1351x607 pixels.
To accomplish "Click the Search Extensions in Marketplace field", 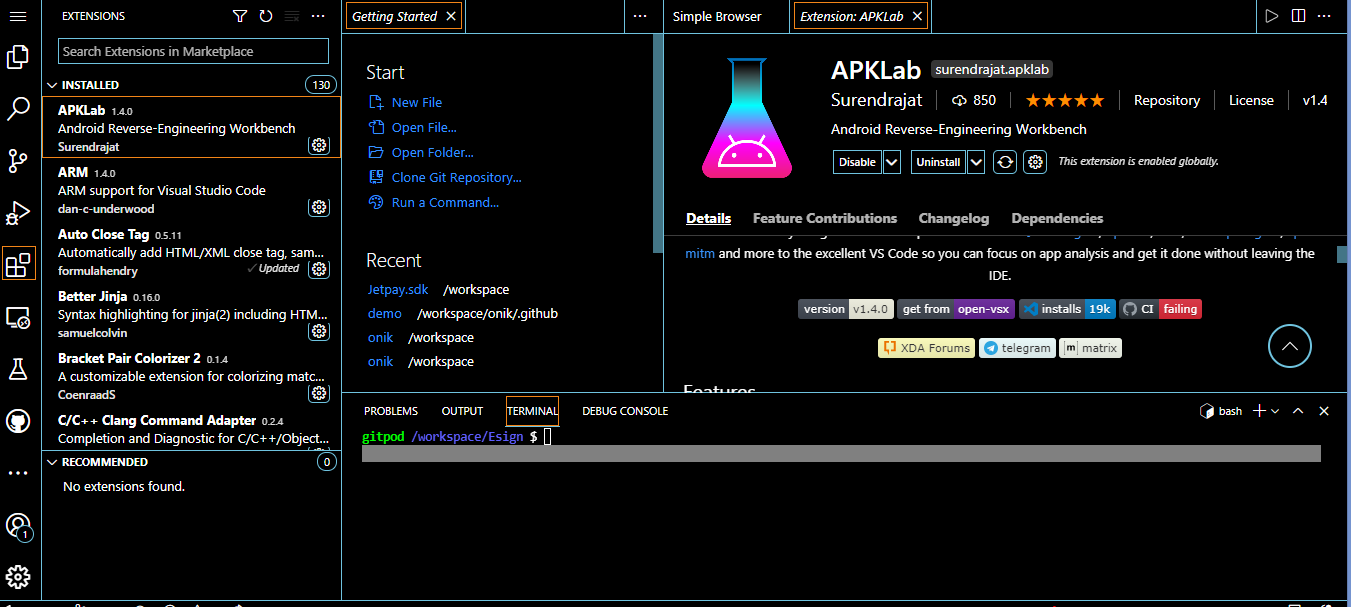I will click(194, 51).
